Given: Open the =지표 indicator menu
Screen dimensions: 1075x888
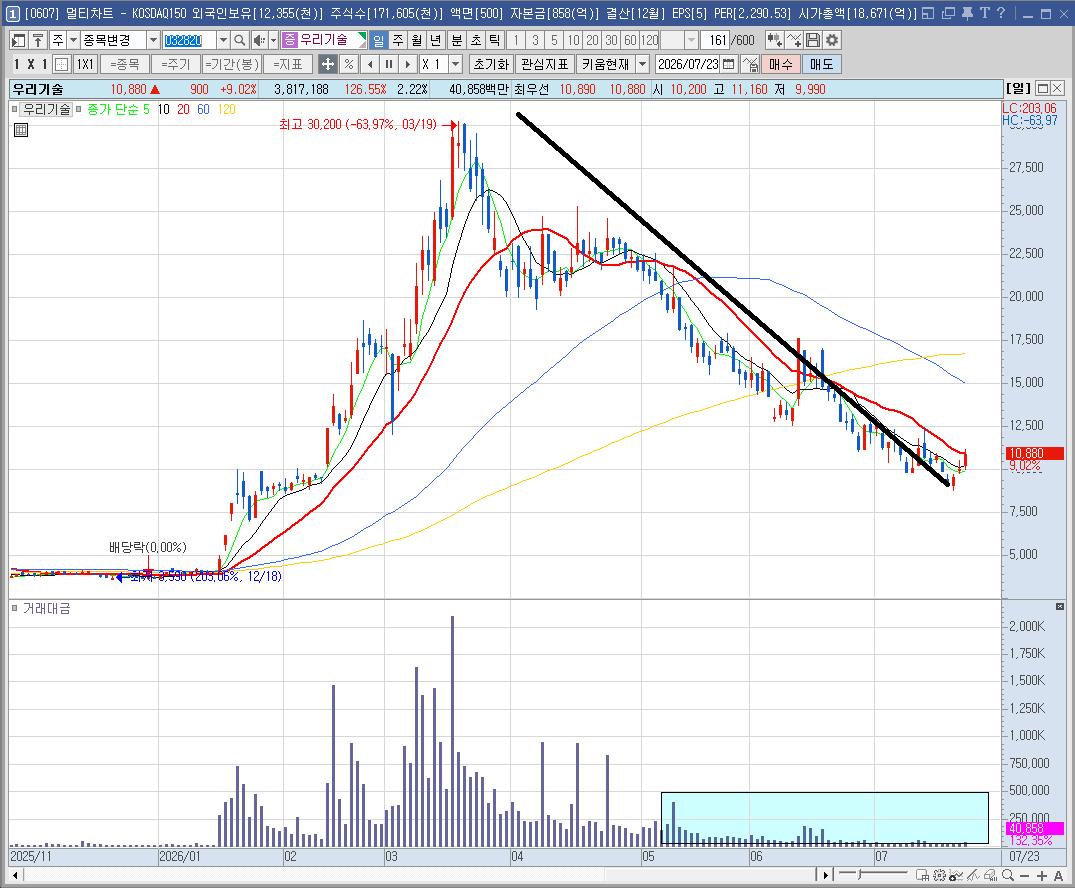Looking at the screenshot, I should tap(288, 64).
